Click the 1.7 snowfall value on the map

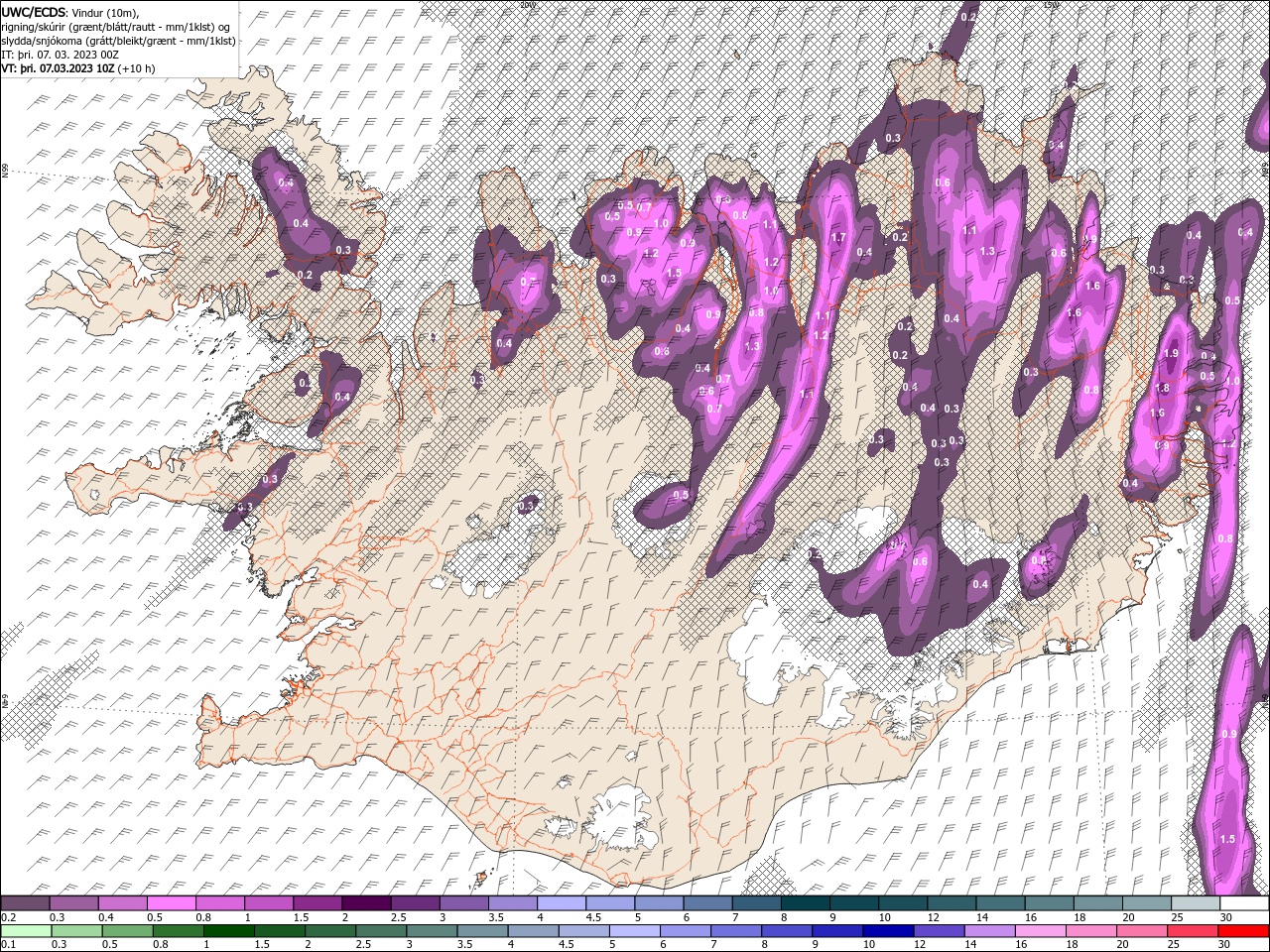tap(838, 238)
